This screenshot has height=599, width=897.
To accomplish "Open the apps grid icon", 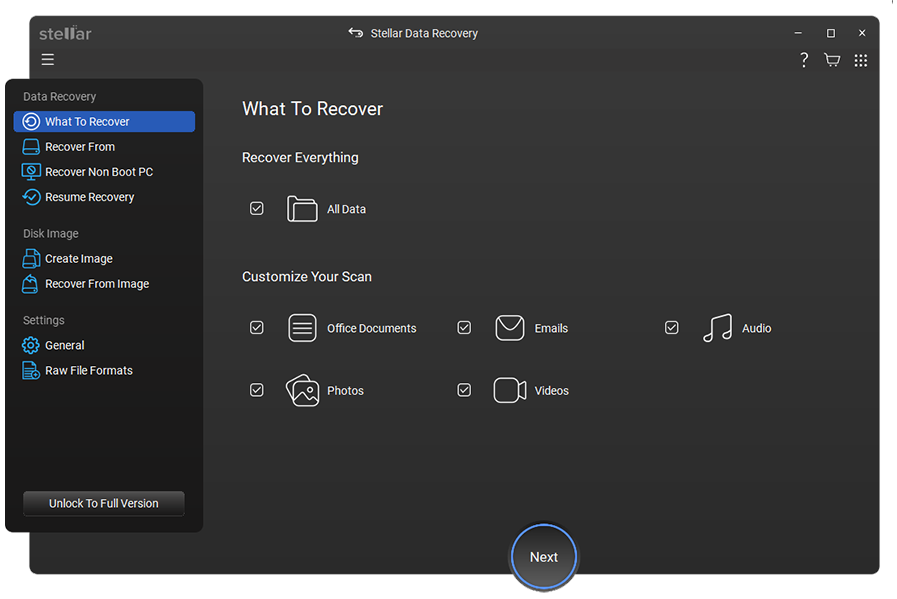I will click(x=860, y=60).
